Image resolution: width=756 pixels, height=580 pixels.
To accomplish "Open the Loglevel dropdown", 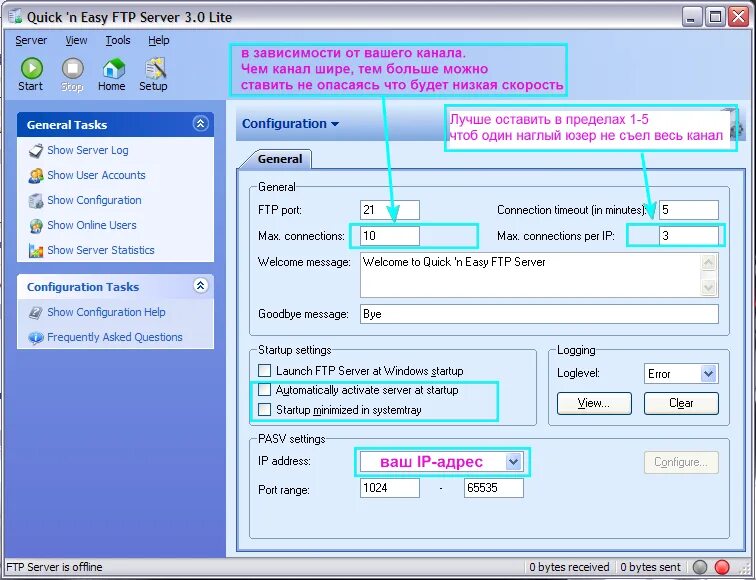I will pos(708,374).
